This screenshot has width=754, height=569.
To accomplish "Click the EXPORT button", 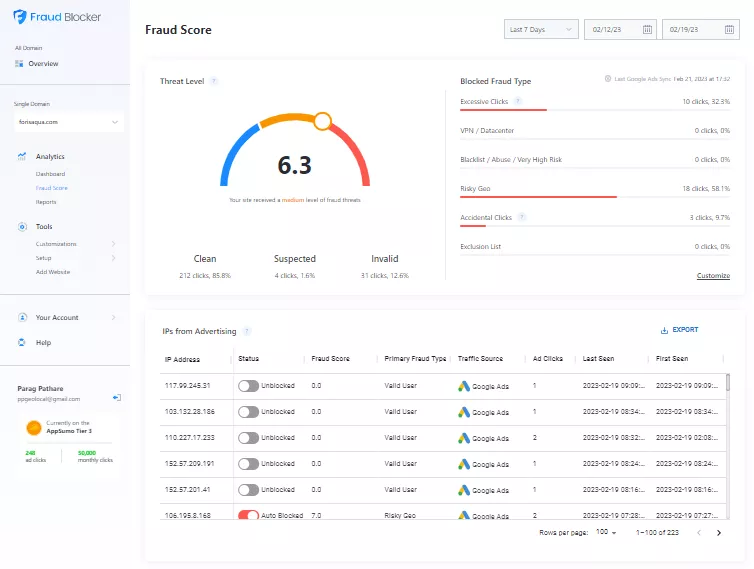I will pos(679,330).
